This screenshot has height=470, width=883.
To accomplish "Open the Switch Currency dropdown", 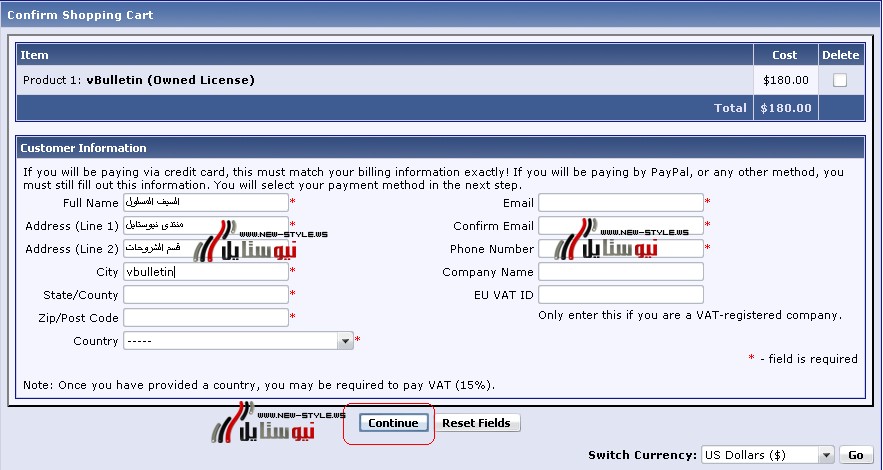I will (767, 455).
